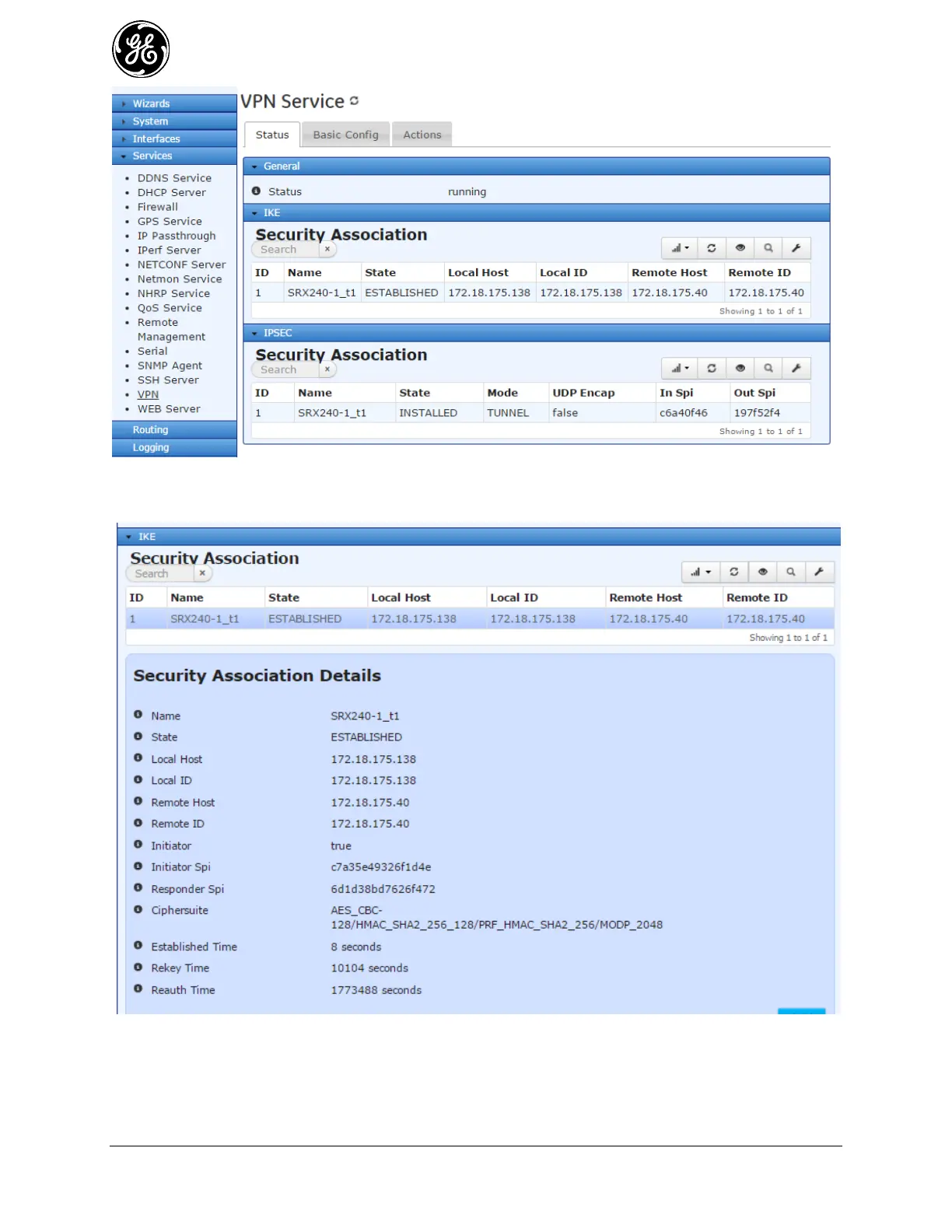Click info icon beside Ciphersuite row
952x1232 pixels.
[x=138, y=910]
